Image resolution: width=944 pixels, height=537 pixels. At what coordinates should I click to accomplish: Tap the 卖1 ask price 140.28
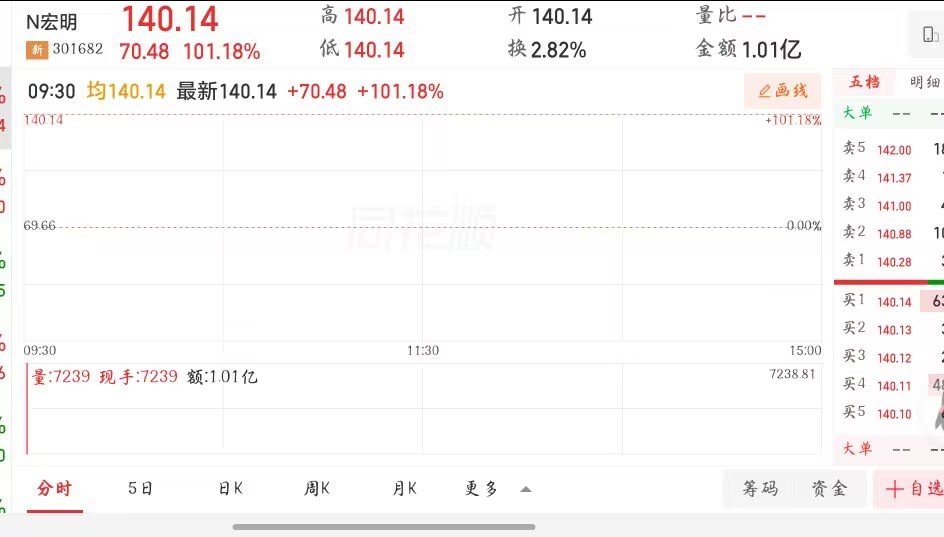pos(894,262)
